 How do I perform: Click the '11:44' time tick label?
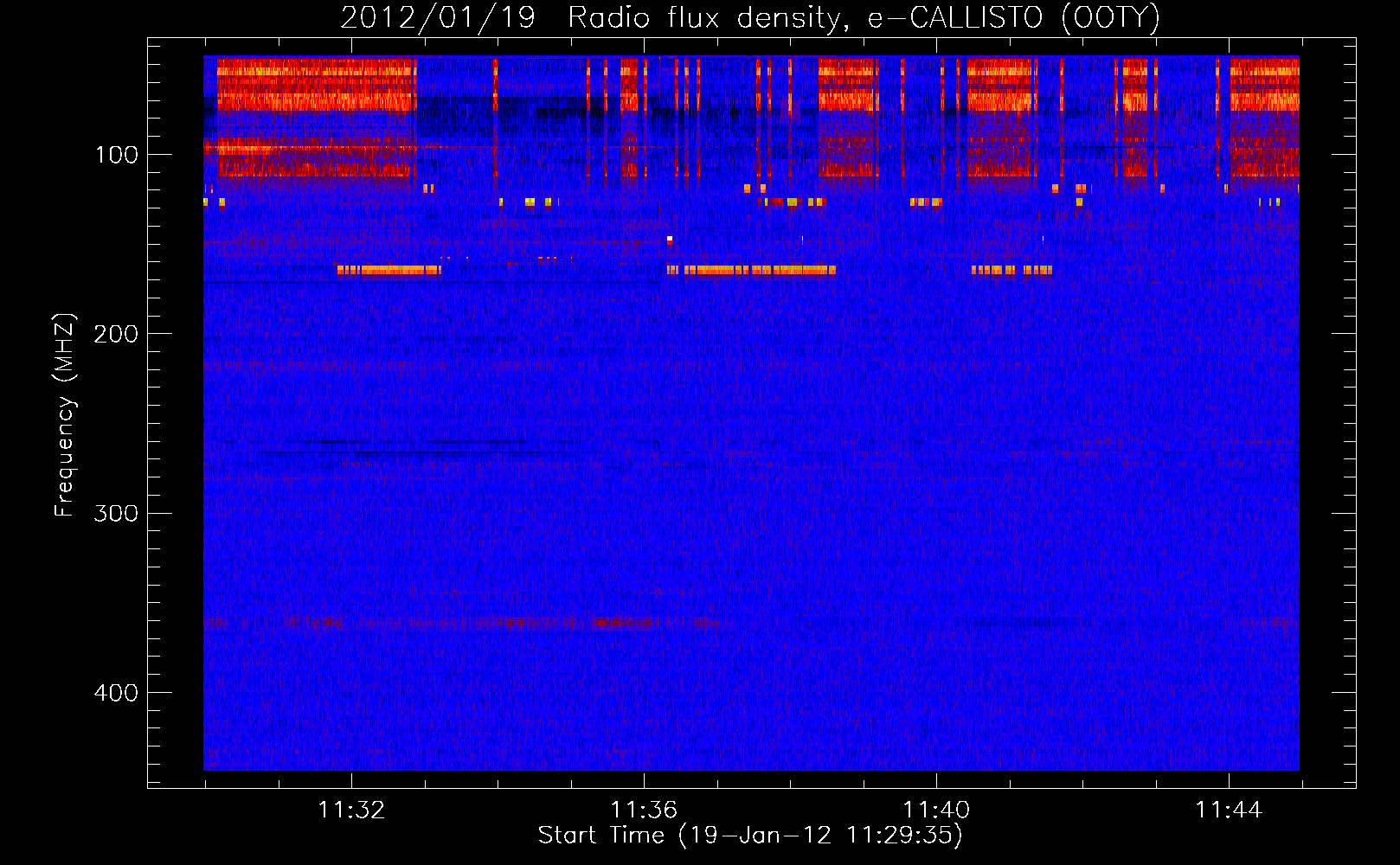click(x=1229, y=811)
